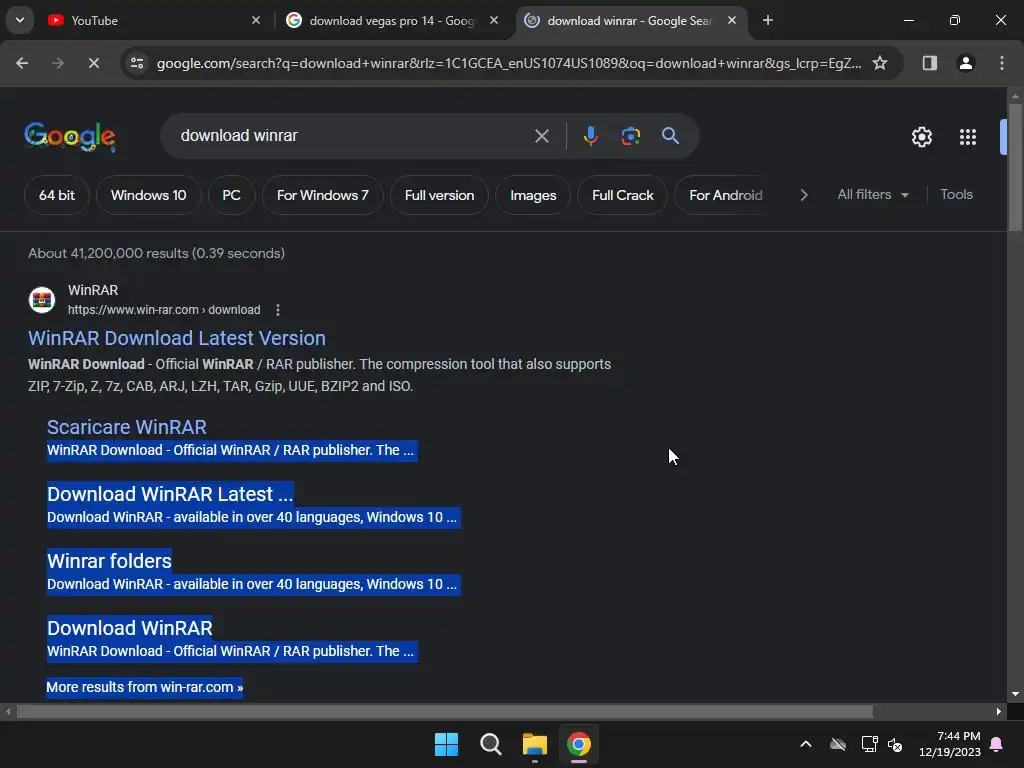Open the clock showing 7:44 PM
The width and height of the screenshot is (1024, 768).
click(x=950, y=744)
